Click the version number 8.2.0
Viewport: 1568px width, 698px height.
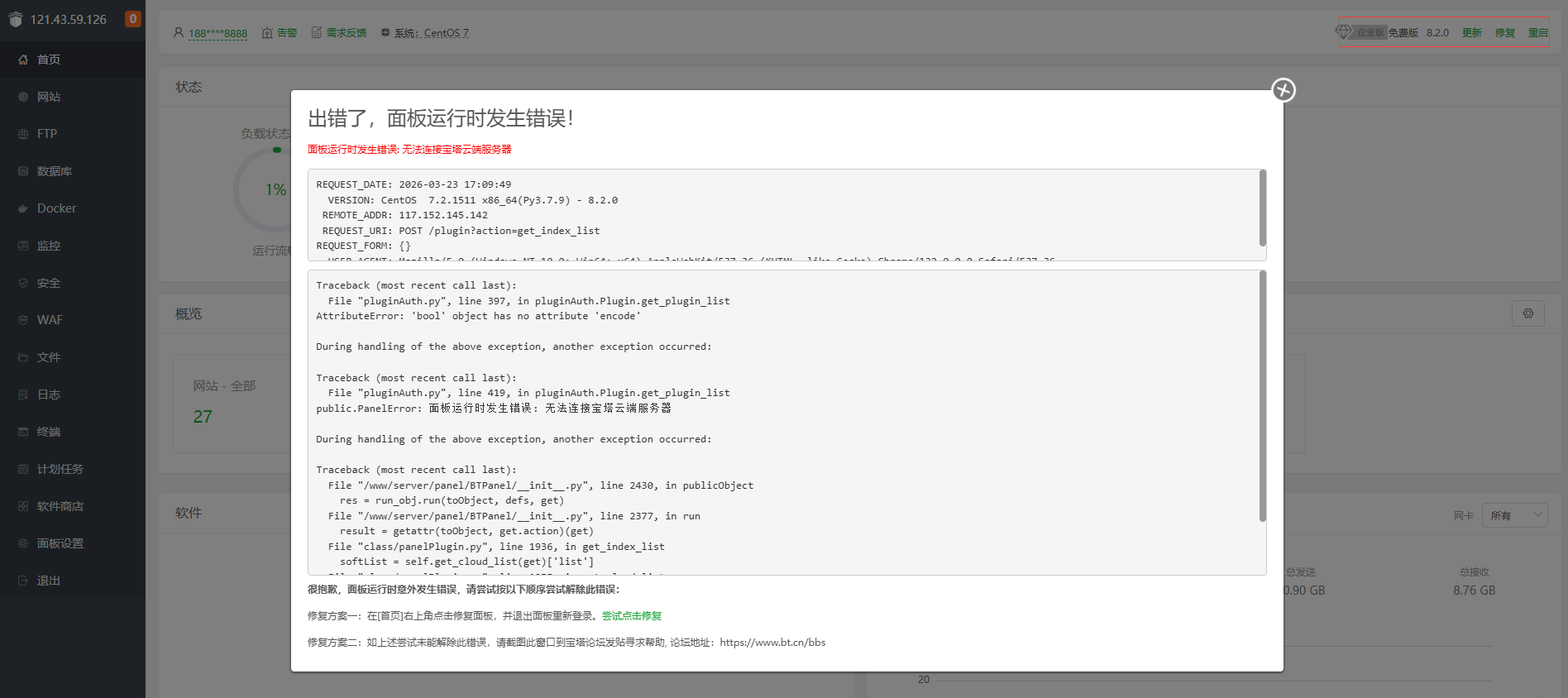click(x=1437, y=32)
